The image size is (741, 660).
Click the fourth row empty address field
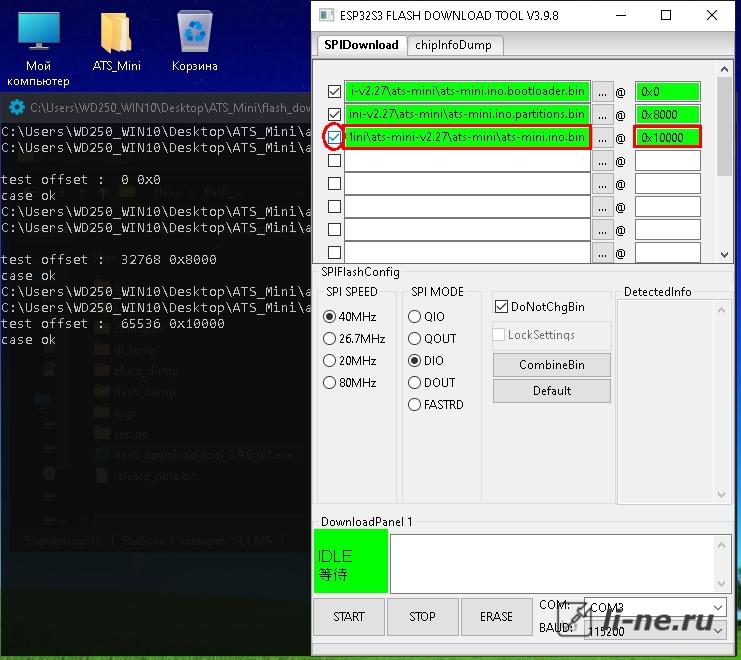667,161
